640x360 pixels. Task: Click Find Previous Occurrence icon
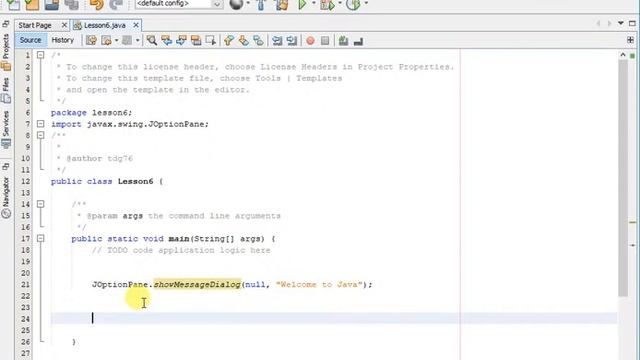(167, 40)
